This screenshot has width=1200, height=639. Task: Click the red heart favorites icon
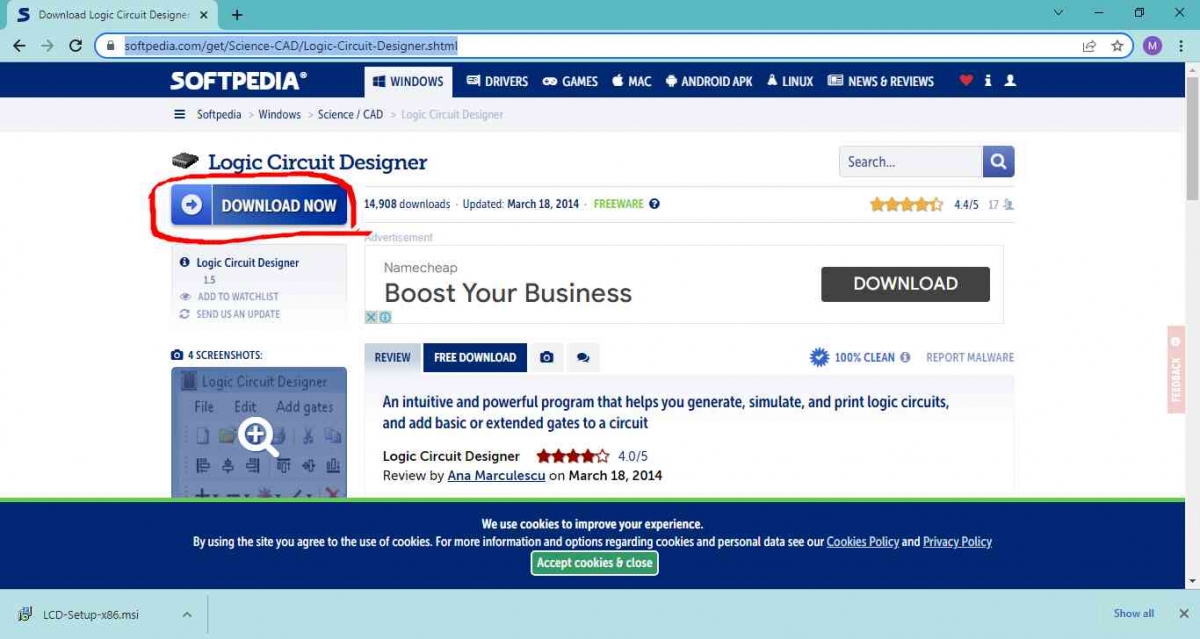click(x=966, y=81)
